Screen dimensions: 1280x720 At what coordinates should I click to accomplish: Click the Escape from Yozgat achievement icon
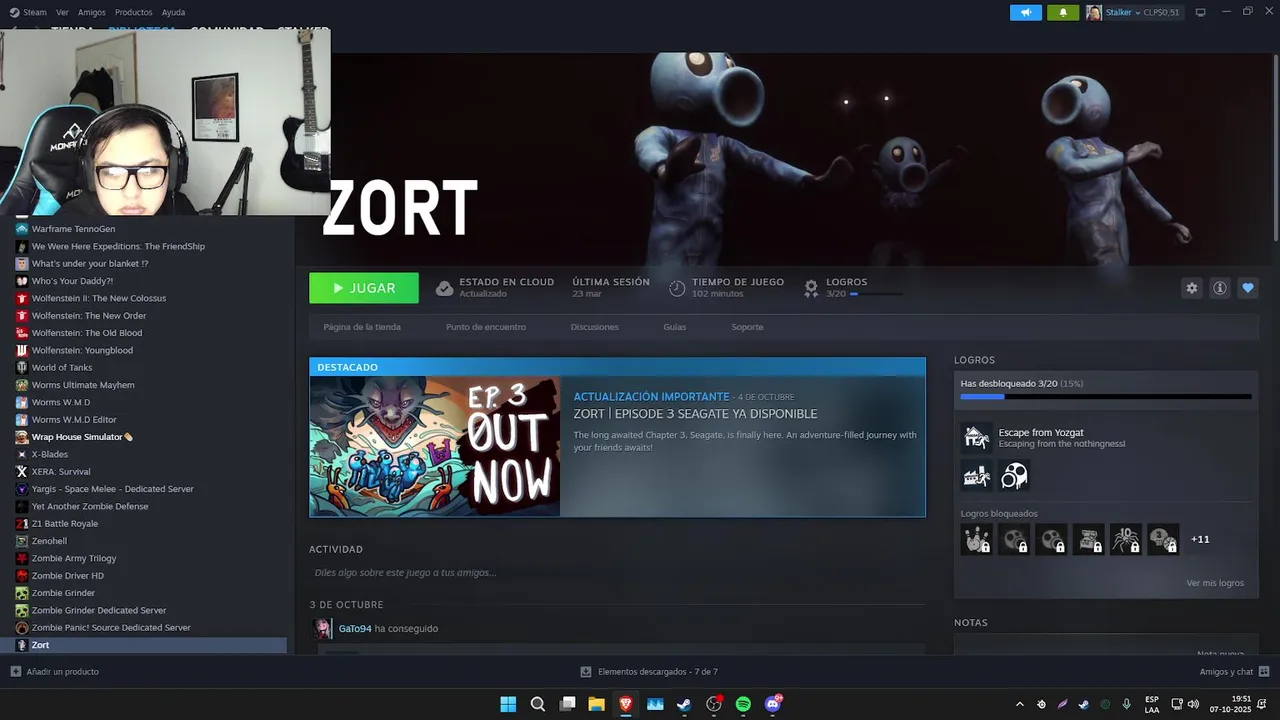[976, 437]
